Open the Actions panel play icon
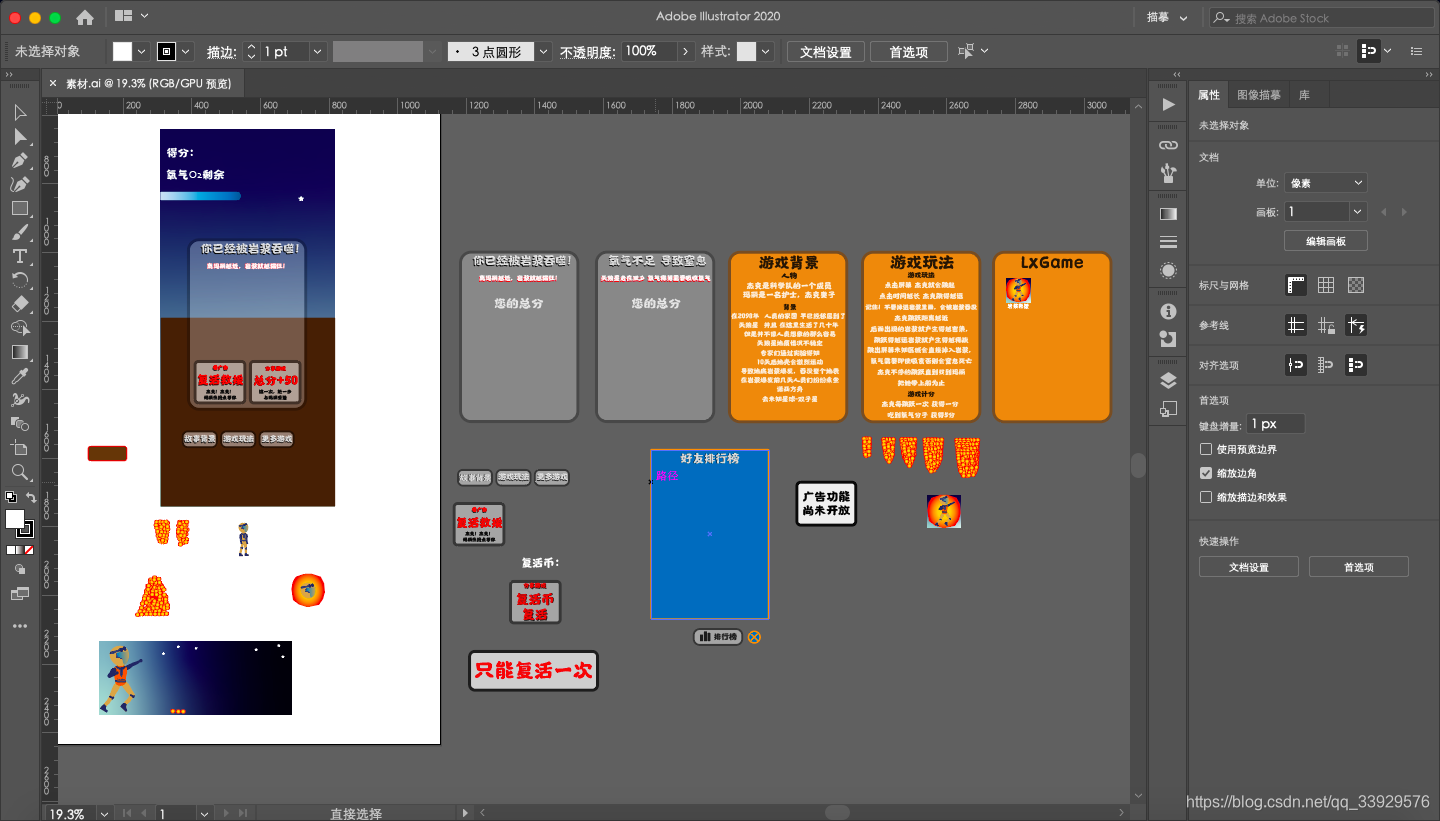The width and height of the screenshot is (1440, 821). (x=1168, y=104)
